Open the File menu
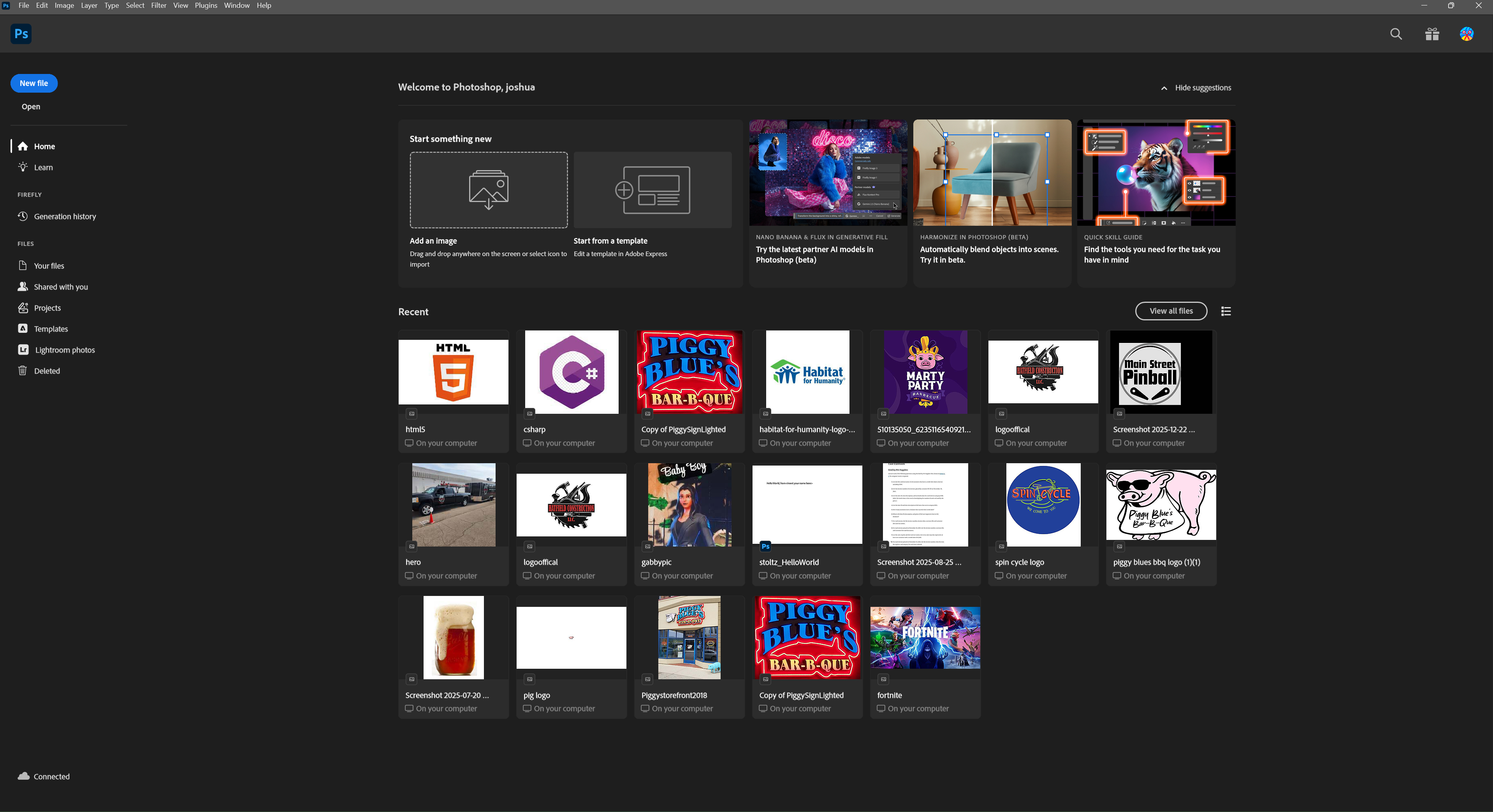1493x812 pixels. coord(24,5)
